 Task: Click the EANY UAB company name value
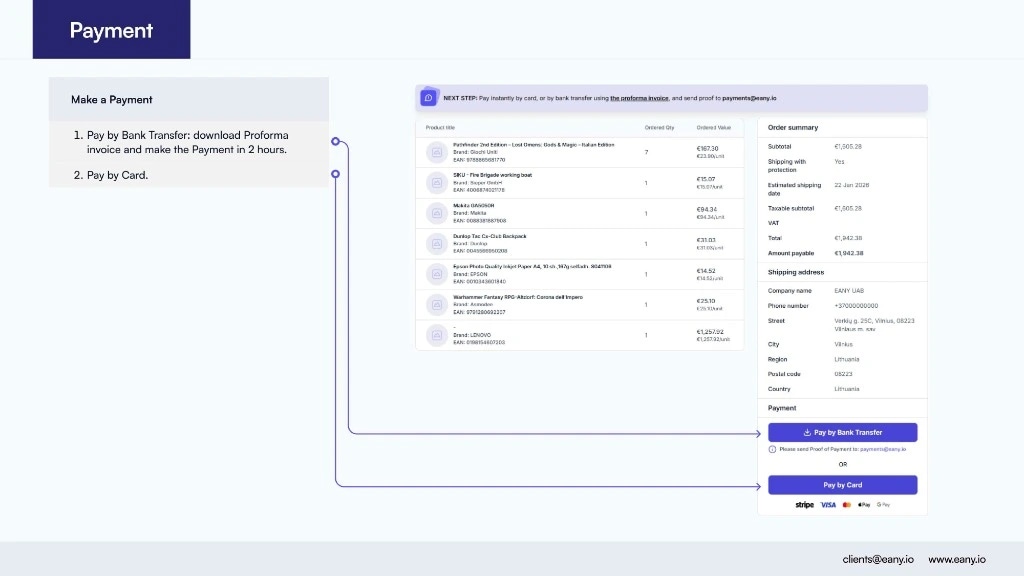click(x=849, y=291)
